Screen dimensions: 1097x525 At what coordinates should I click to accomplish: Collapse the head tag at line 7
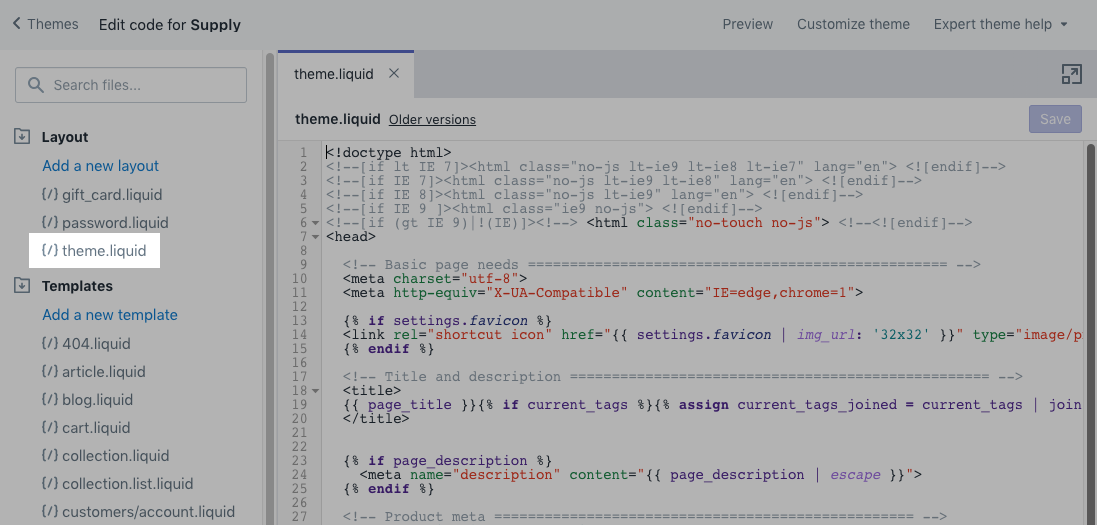click(316, 237)
